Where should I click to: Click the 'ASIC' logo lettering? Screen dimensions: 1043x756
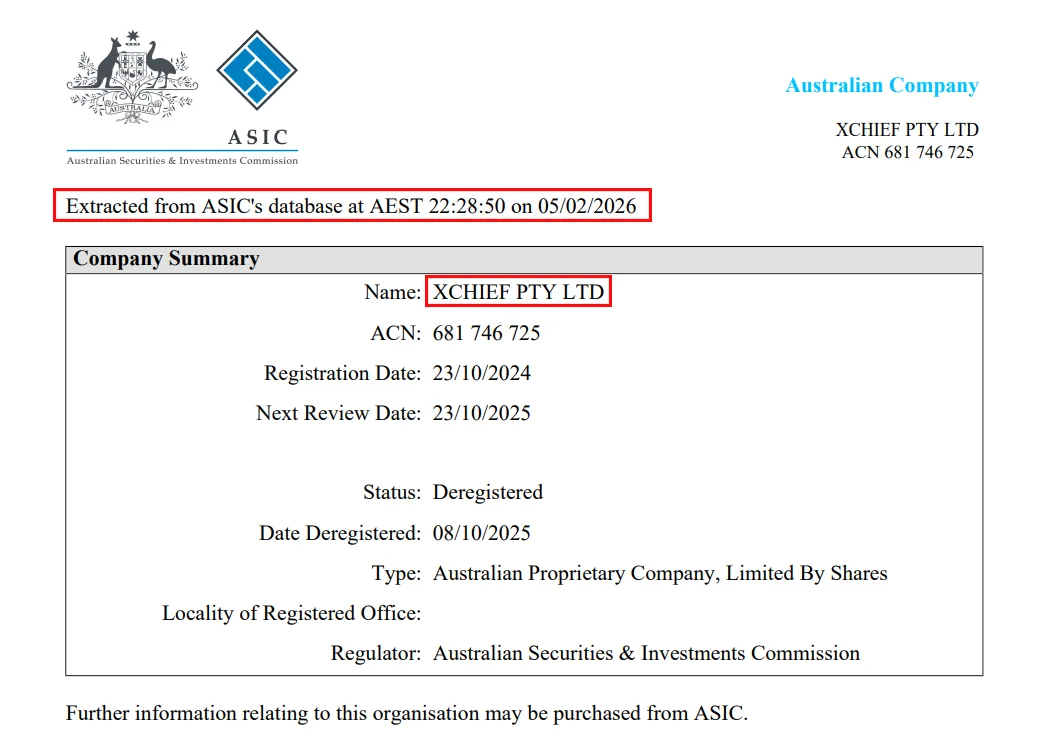(x=258, y=137)
